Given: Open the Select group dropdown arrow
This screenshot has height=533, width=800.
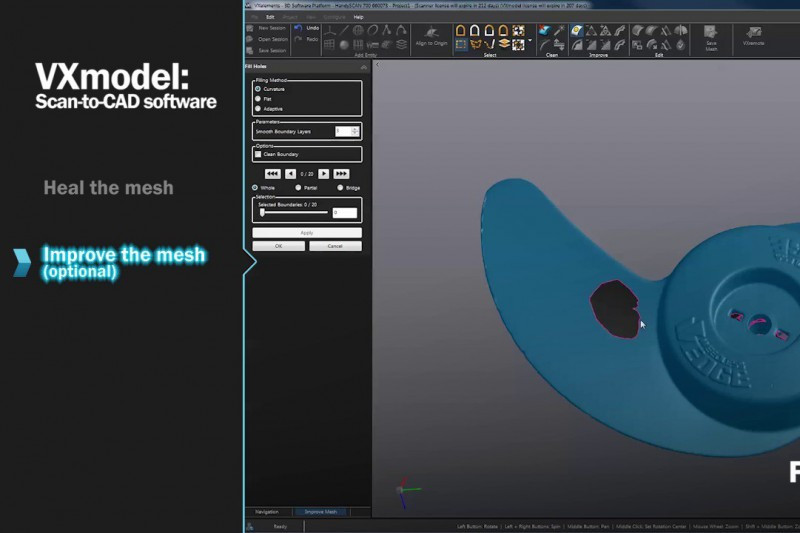Looking at the screenshot, I should click(x=530, y=40).
